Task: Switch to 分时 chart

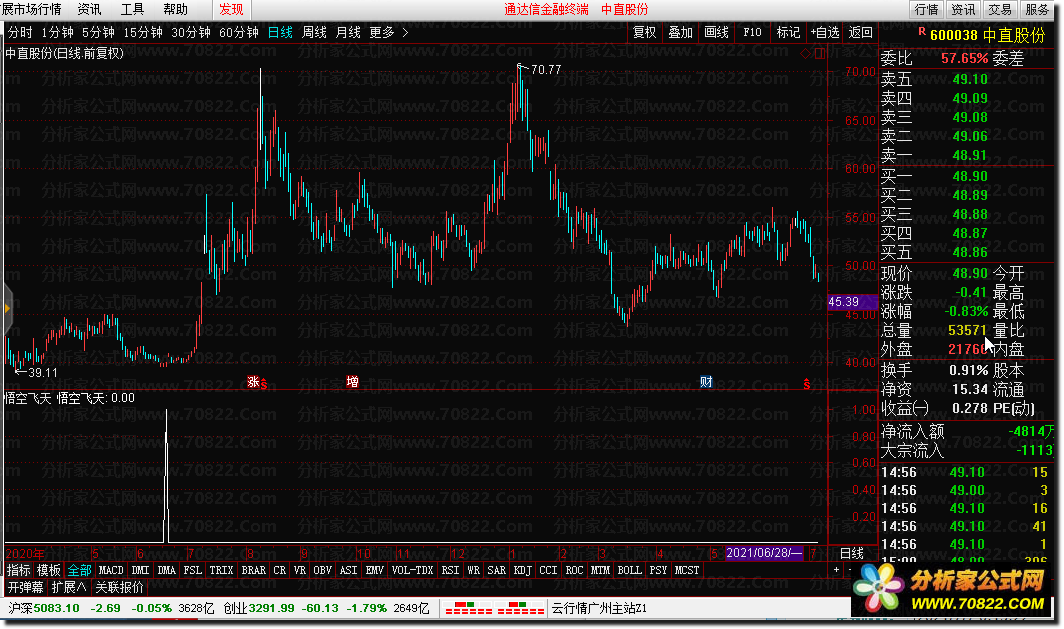Action: coord(20,32)
